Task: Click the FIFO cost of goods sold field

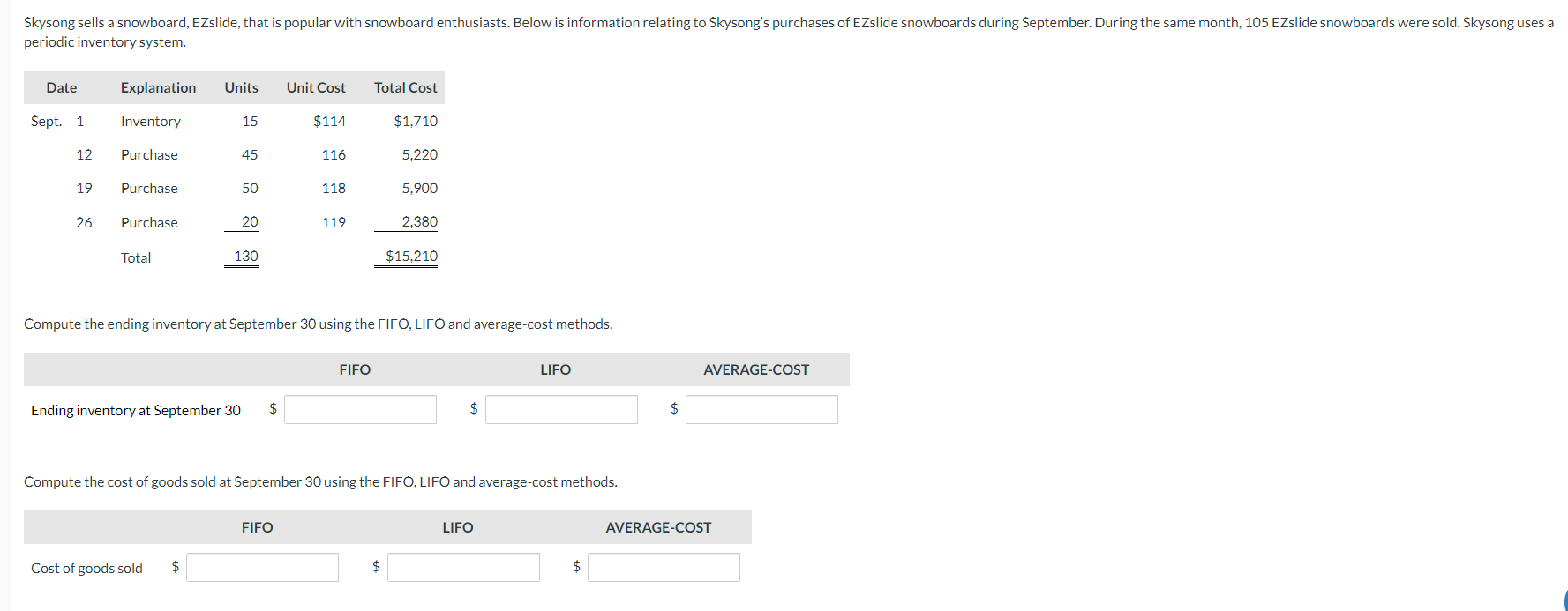Action: pos(262,567)
